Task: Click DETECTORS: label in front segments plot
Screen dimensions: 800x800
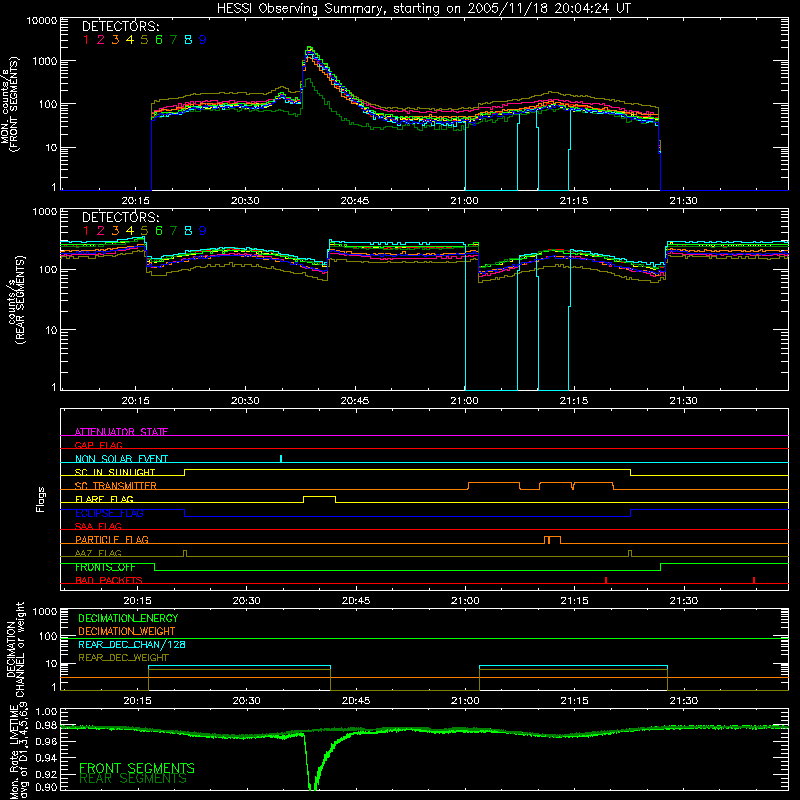Action: (x=120, y=26)
